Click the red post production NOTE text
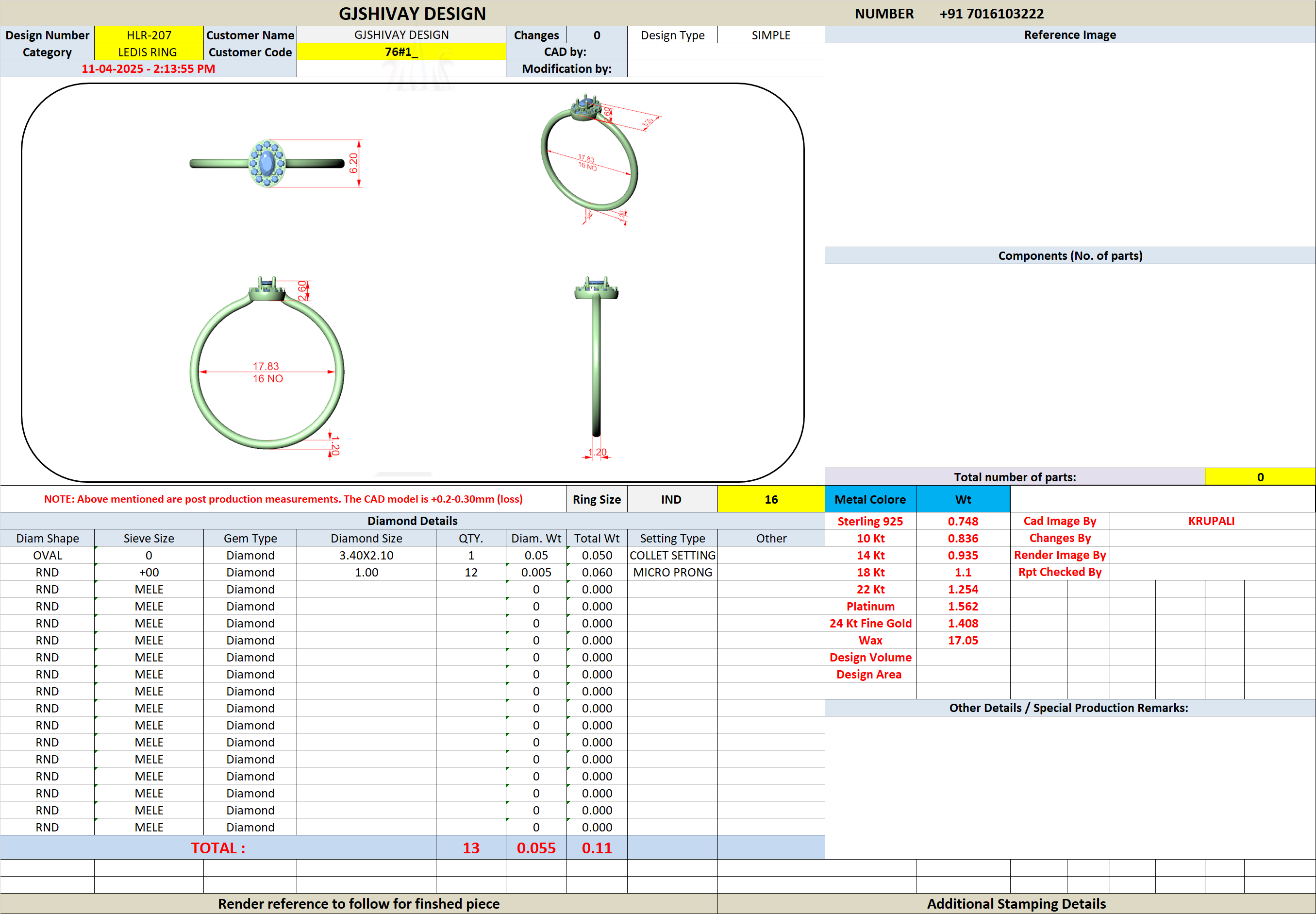1316x914 pixels. pos(283,499)
